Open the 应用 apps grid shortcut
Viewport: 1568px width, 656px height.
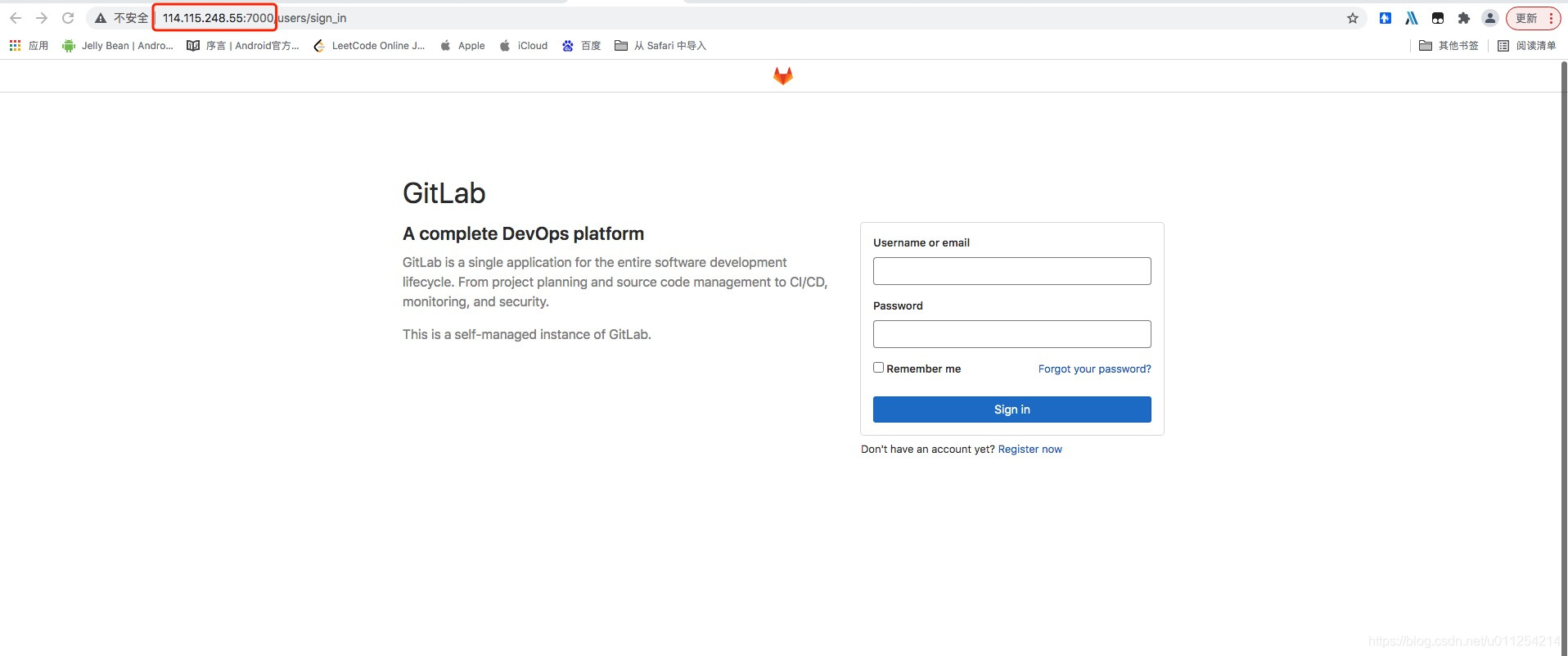(x=29, y=46)
